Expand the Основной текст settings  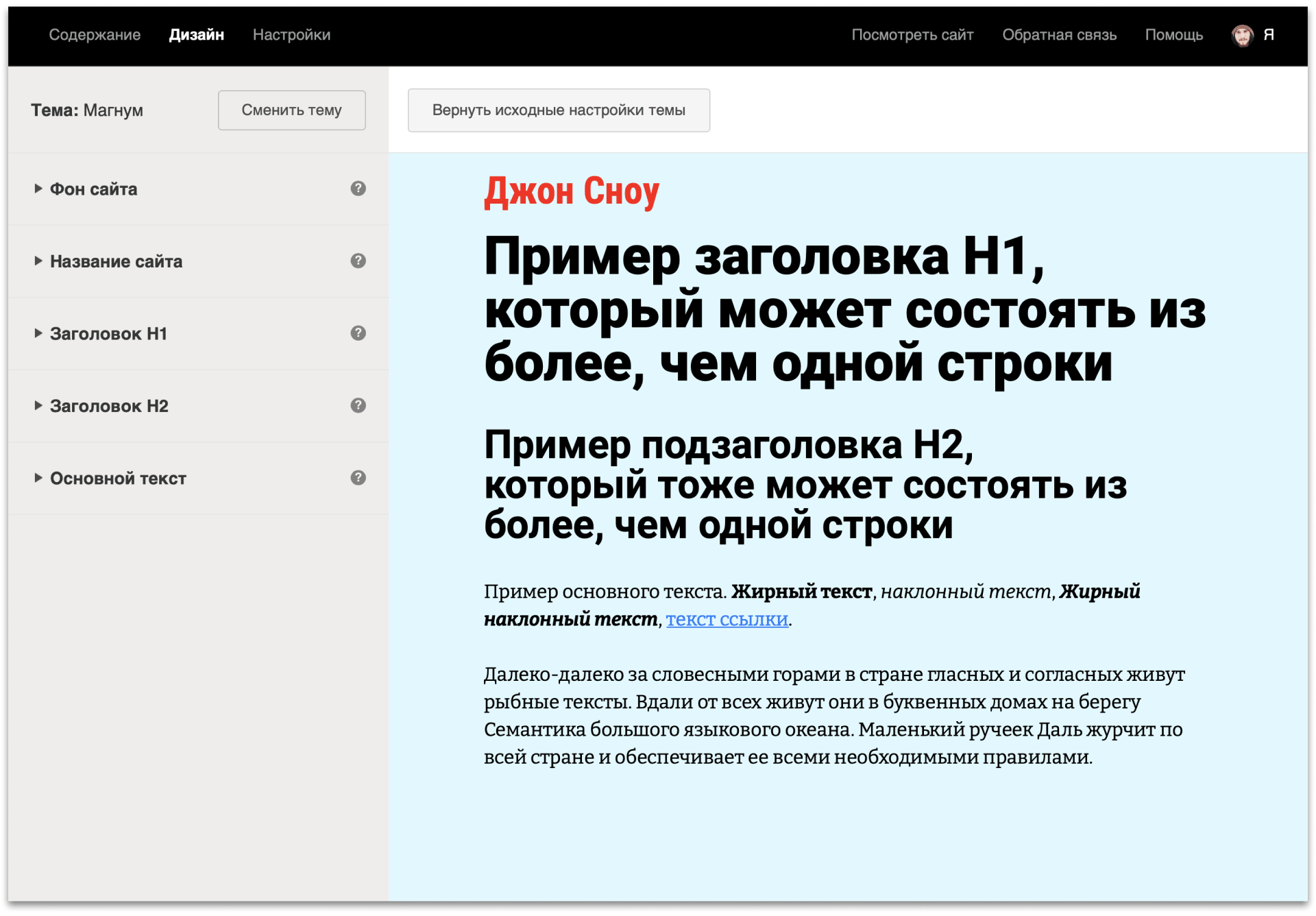tap(38, 478)
